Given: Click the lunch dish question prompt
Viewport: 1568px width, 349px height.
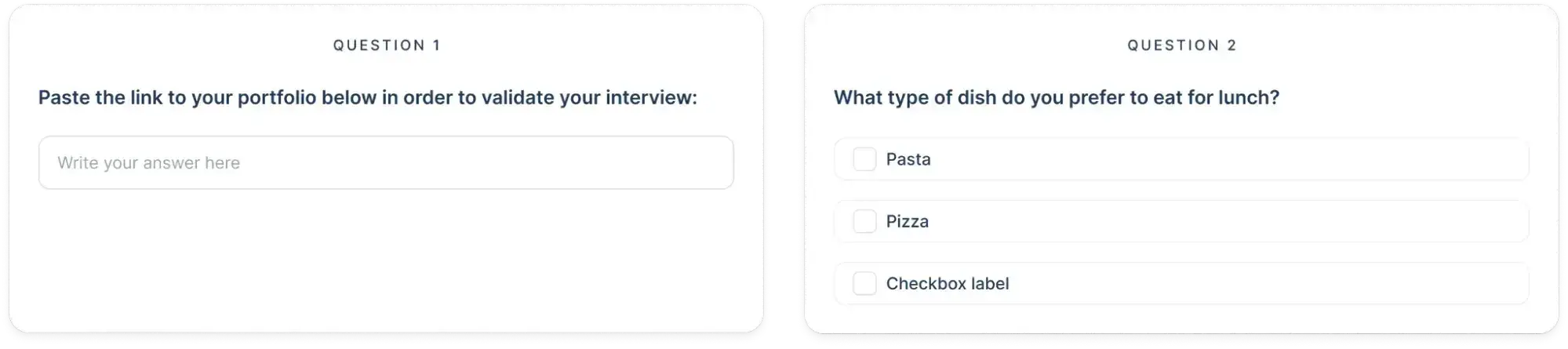Looking at the screenshot, I should click(x=1056, y=98).
